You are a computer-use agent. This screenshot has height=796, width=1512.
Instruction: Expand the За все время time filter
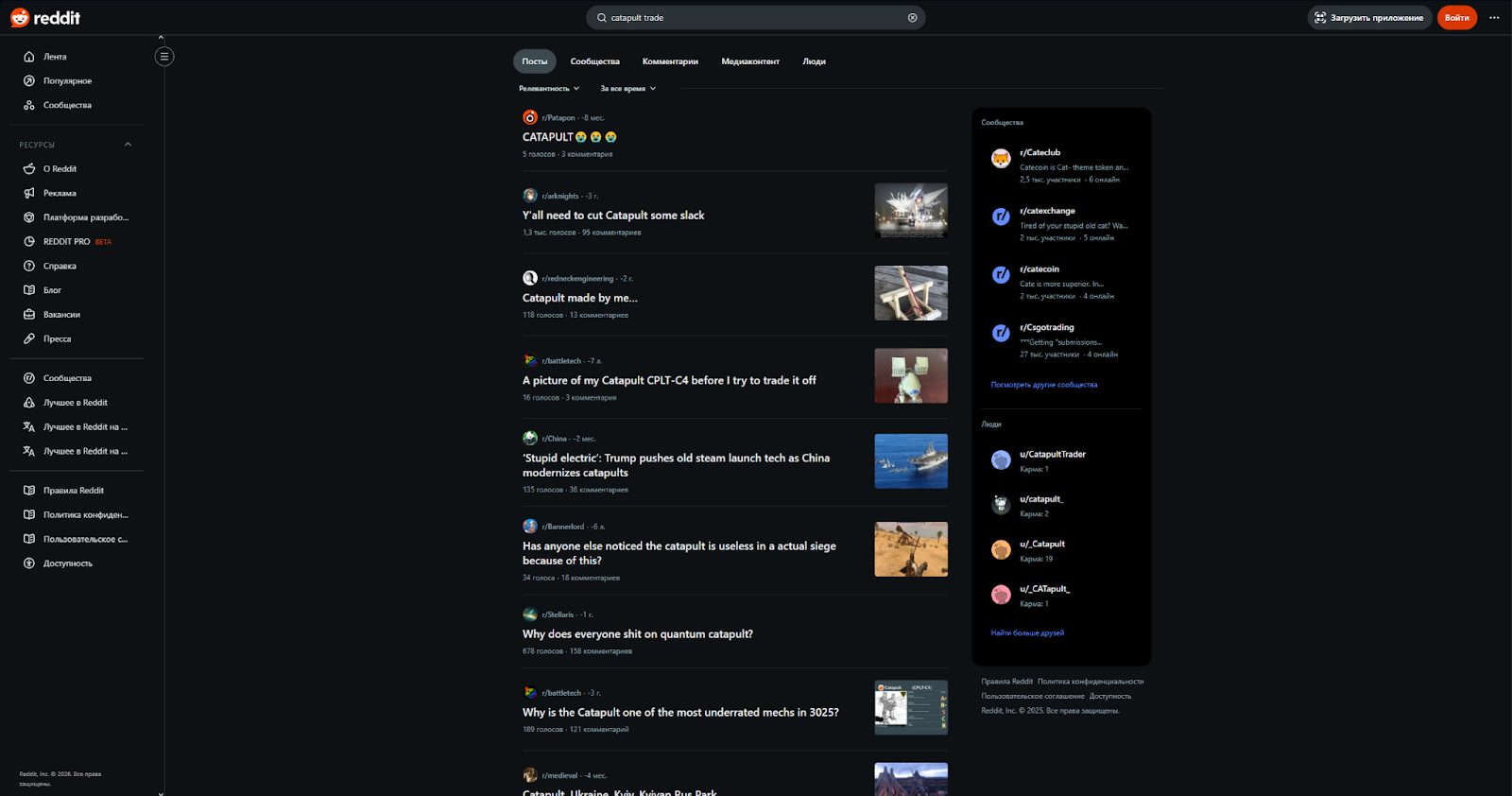[x=627, y=89]
